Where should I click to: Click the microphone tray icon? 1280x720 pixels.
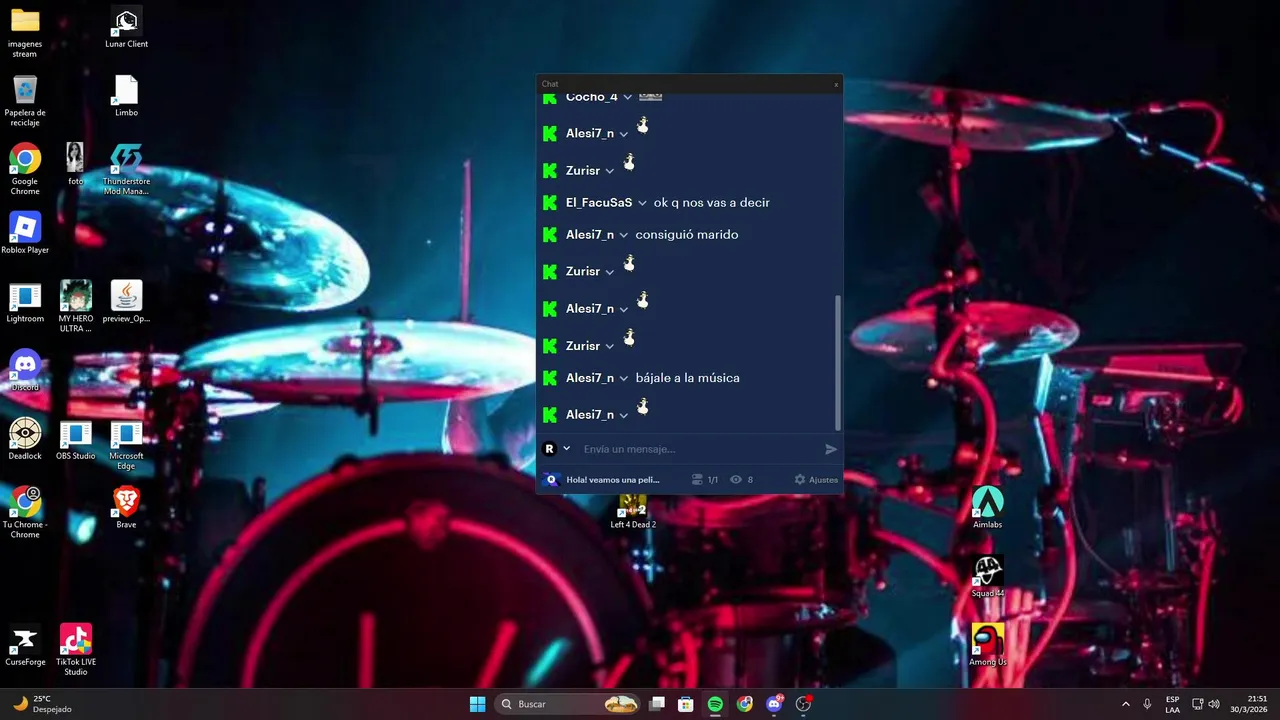click(1147, 704)
